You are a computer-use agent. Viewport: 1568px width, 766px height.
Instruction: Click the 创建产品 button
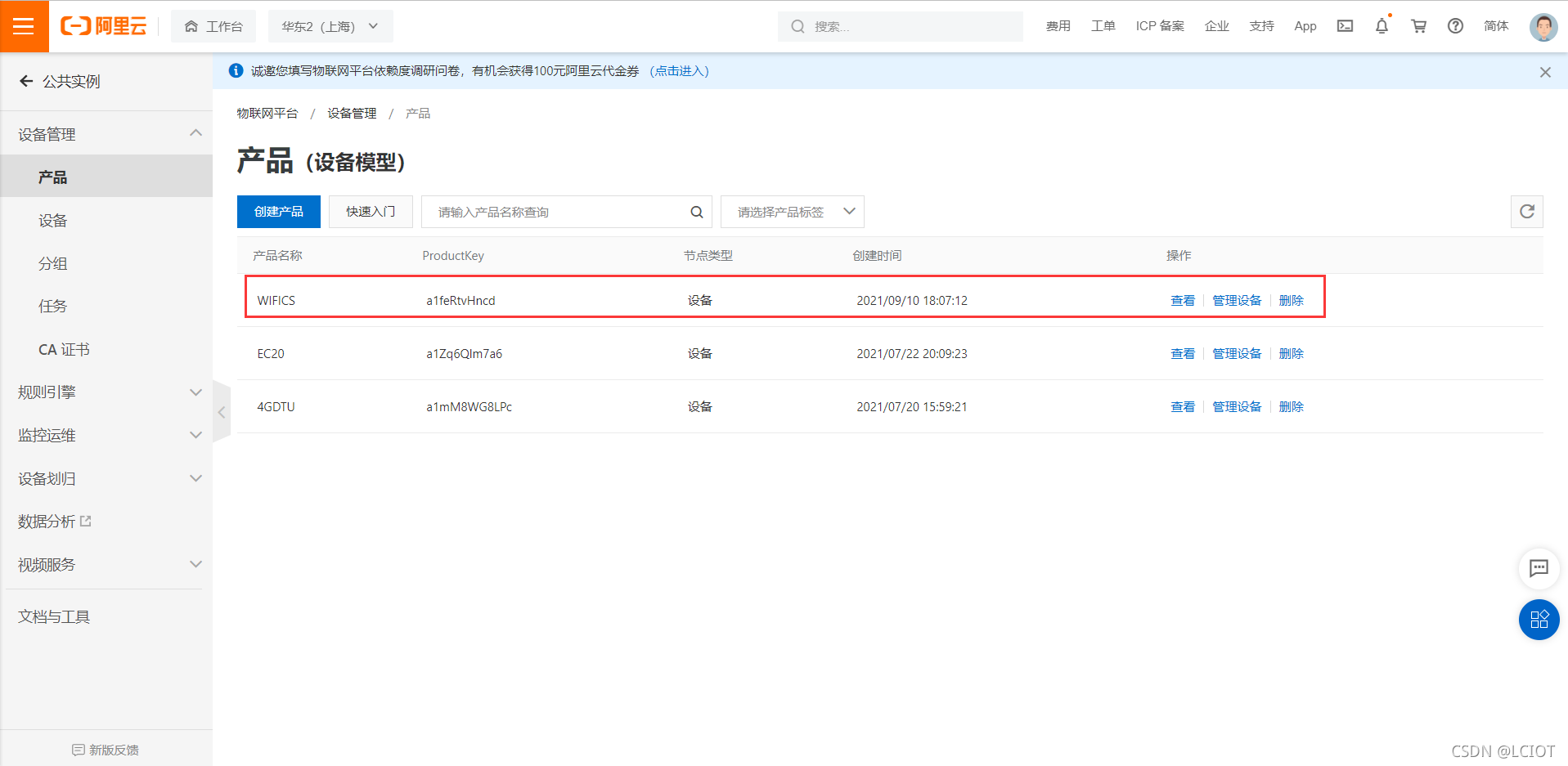[278, 212]
